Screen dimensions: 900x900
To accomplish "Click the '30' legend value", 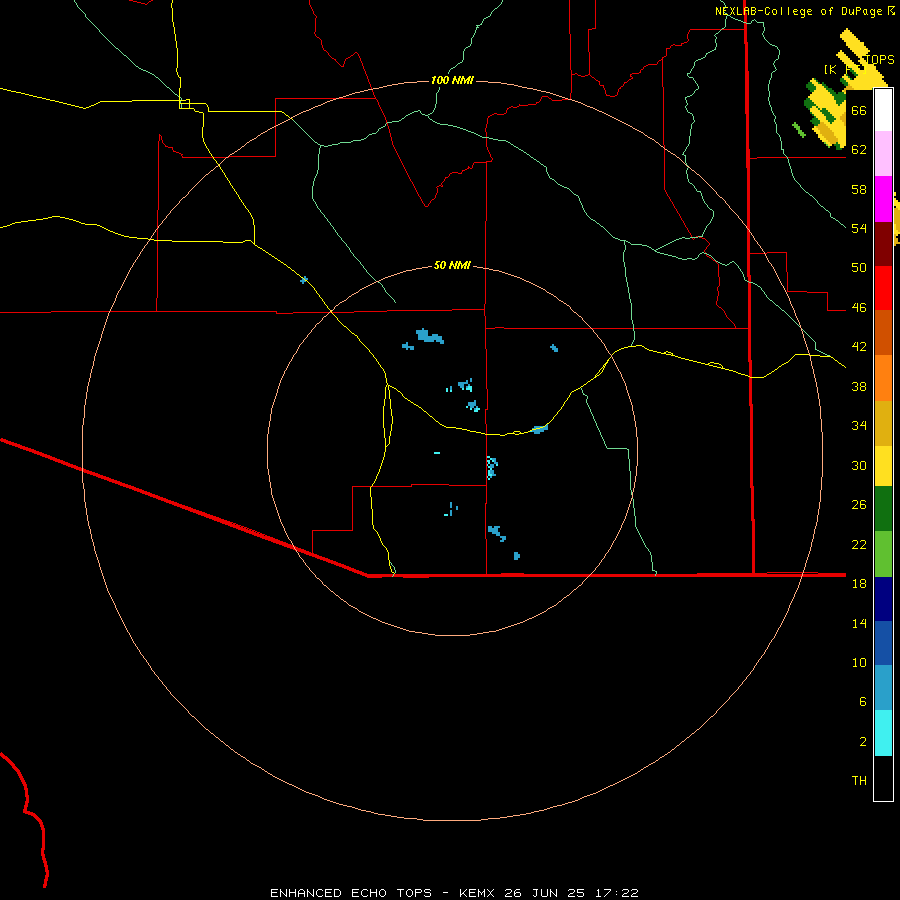I will [859, 465].
